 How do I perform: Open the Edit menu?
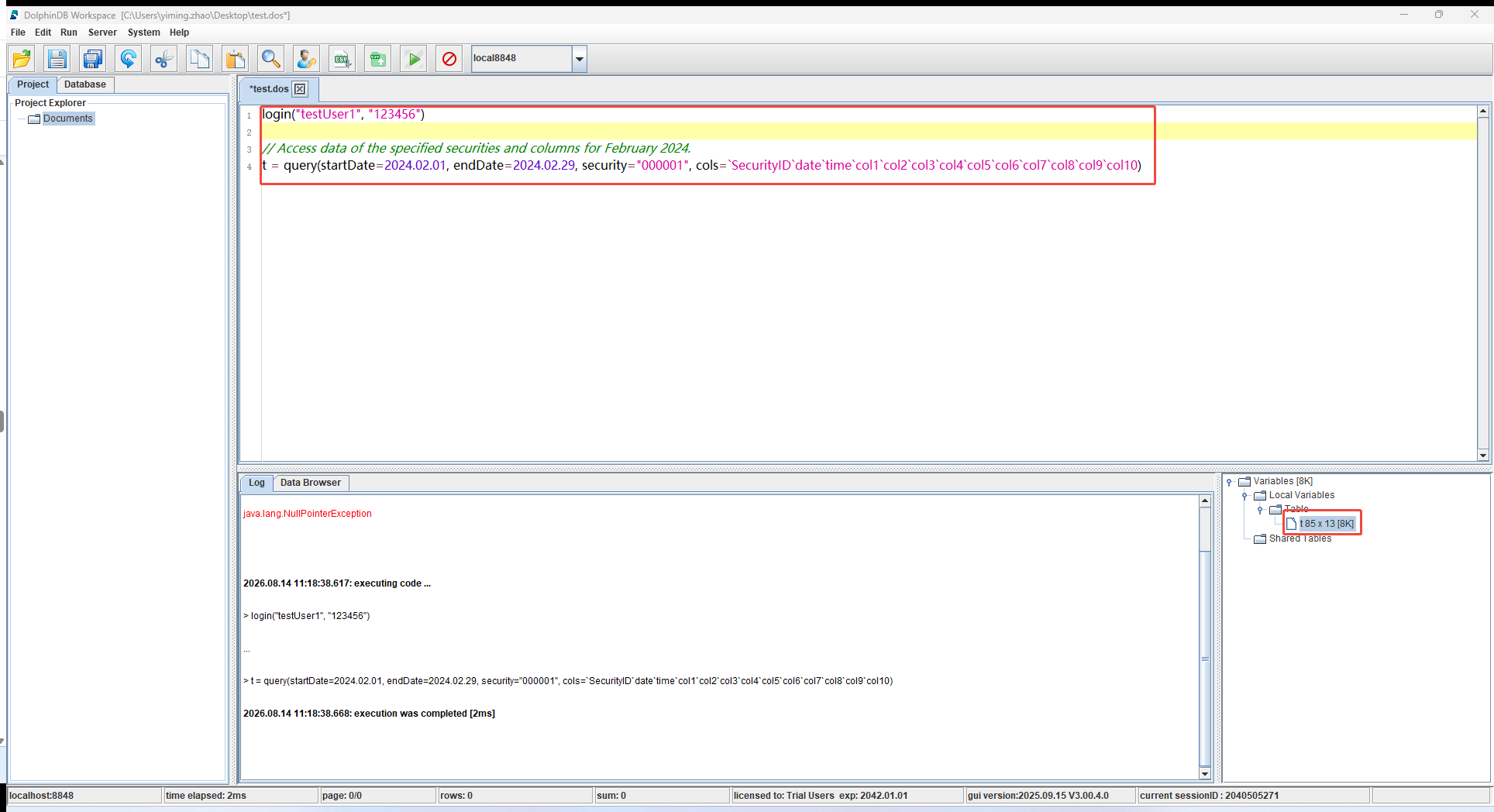click(x=43, y=33)
